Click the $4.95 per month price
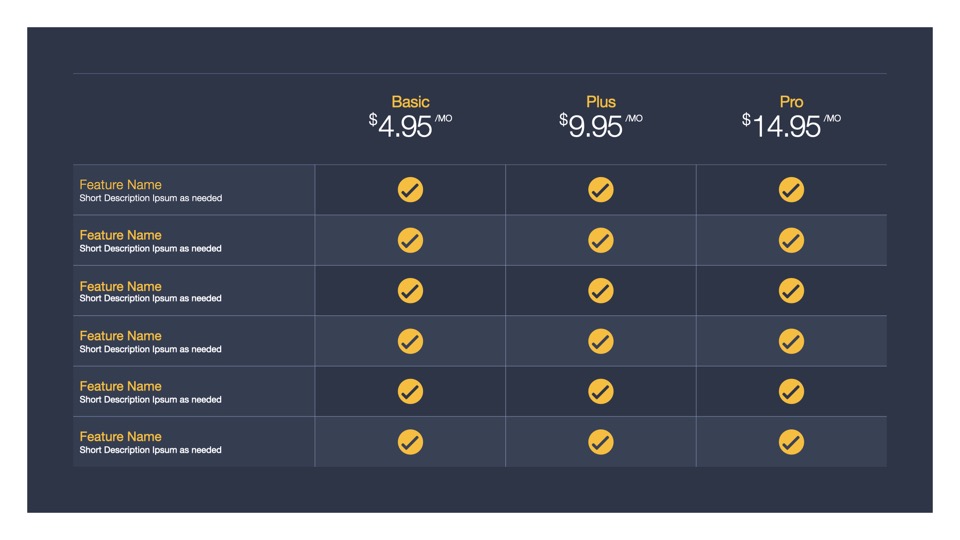 tap(409, 126)
